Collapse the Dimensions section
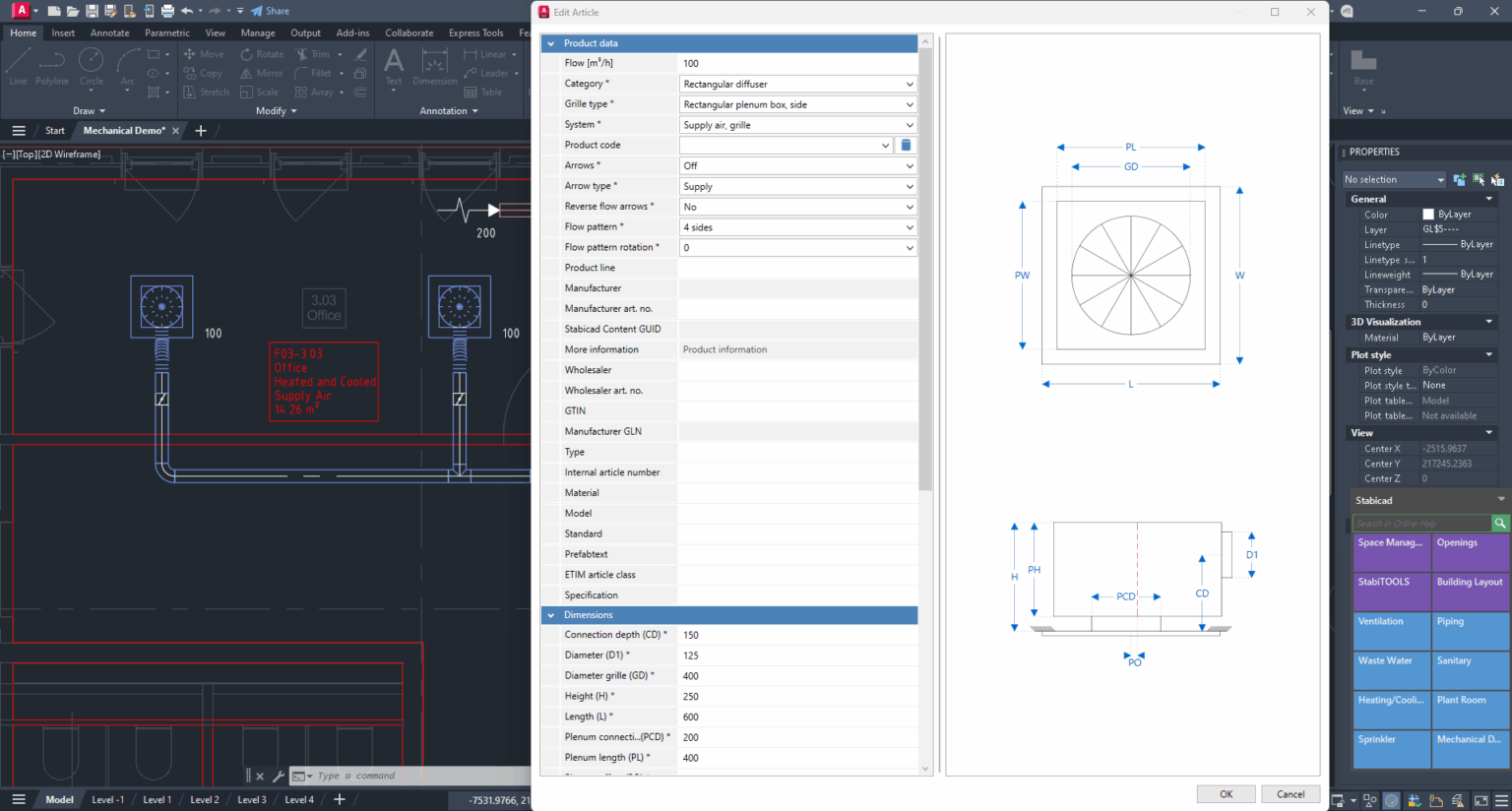Viewport: 1512px width, 811px height. tap(551, 615)
